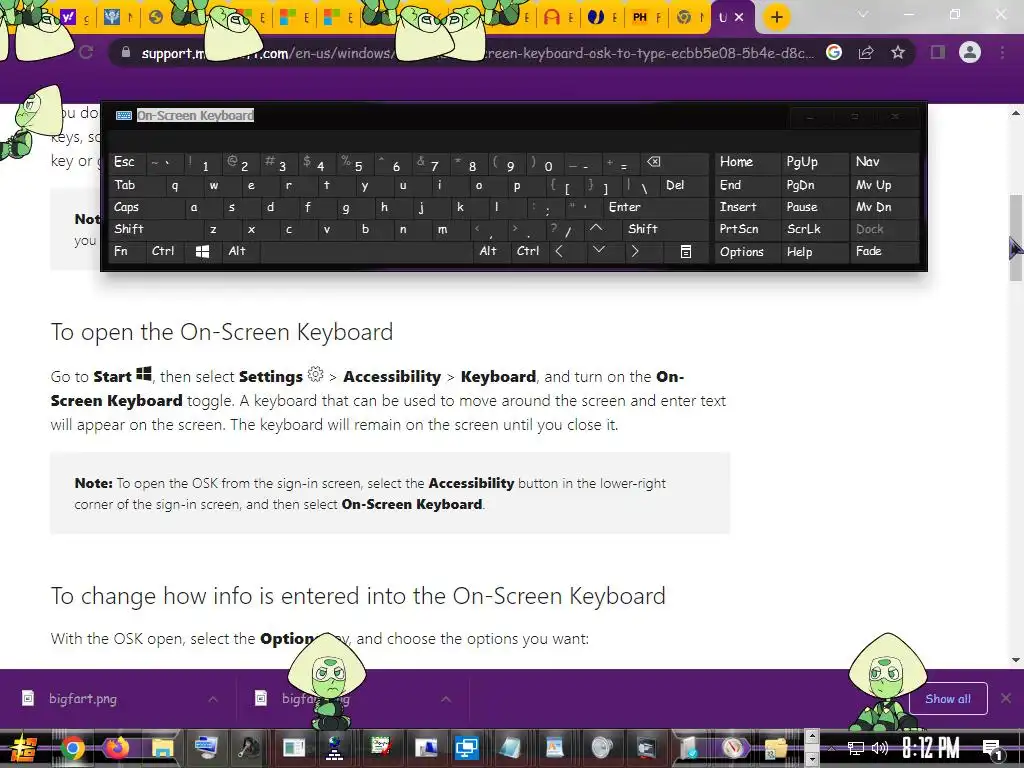Image resolution: width=1024 pixels, height=768 pixels.
Task: Open the volume control in the system tray
Action: (x=880, y=748)
